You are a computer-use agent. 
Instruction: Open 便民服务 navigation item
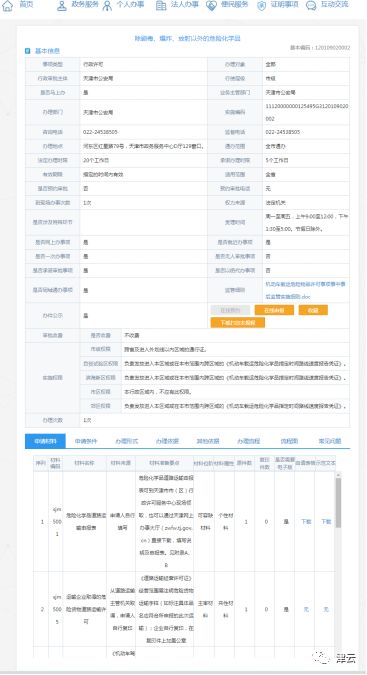click(234, 5)
